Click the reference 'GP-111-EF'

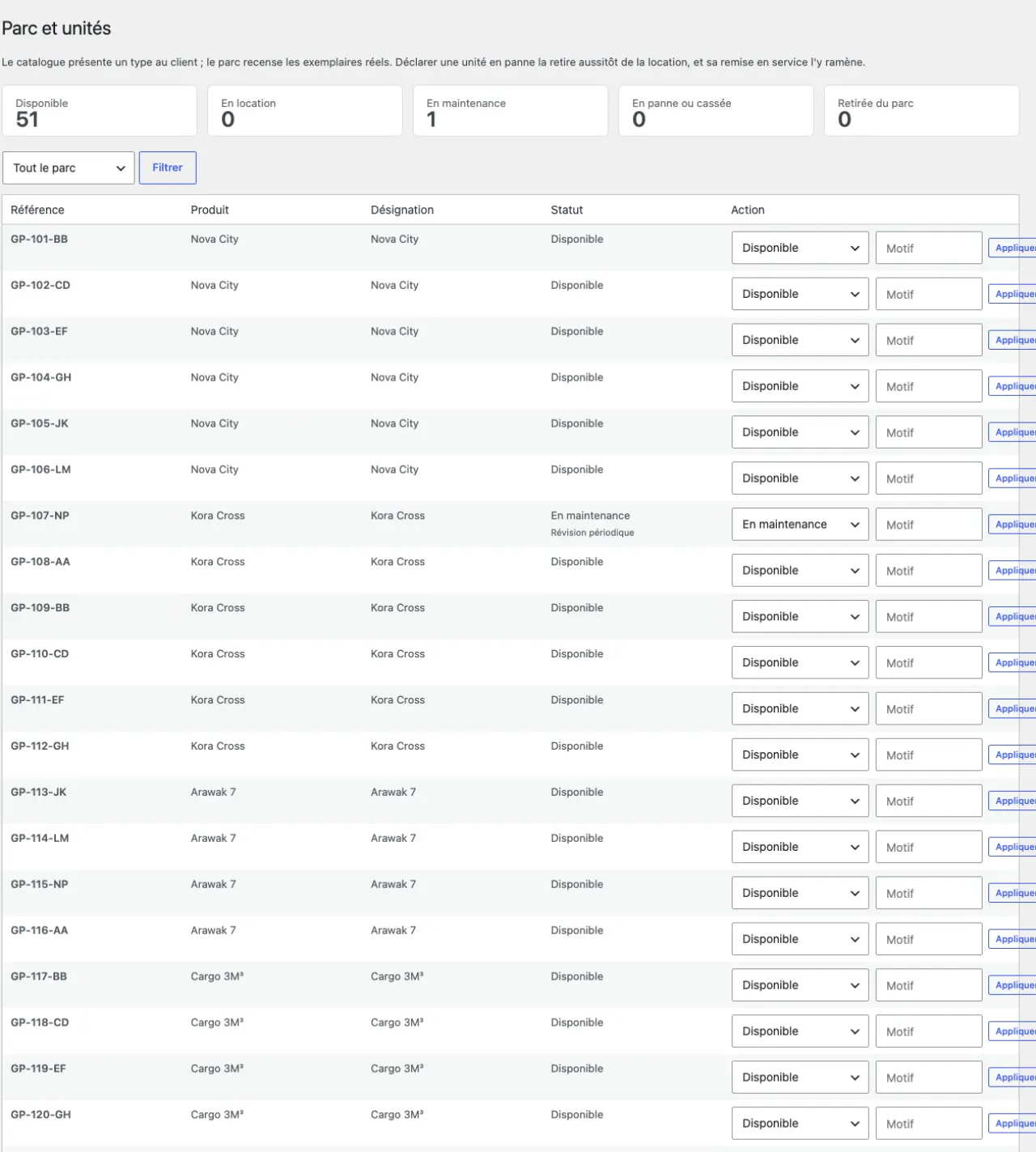(x=37, y=700)
